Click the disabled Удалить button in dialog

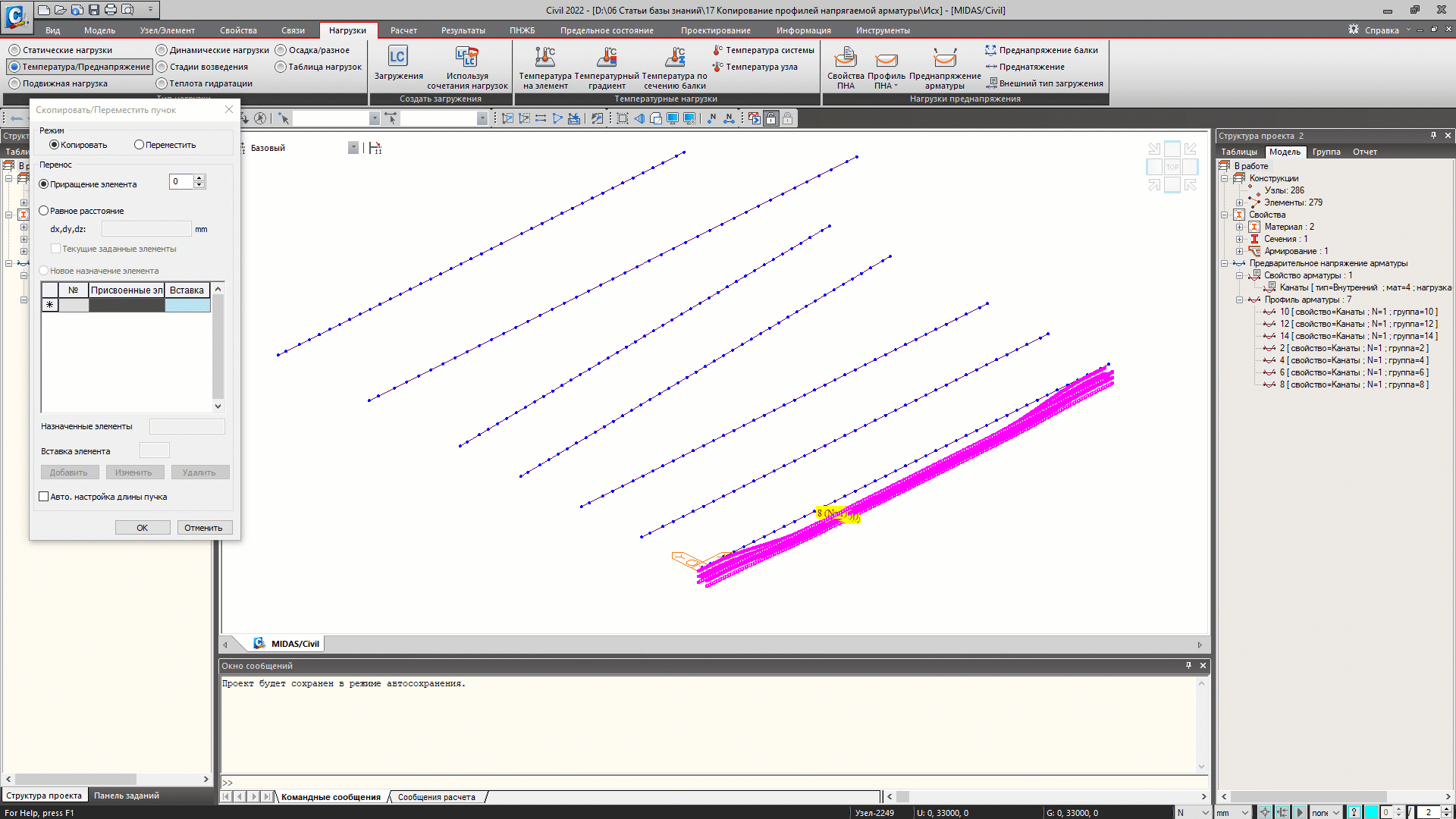199,472
